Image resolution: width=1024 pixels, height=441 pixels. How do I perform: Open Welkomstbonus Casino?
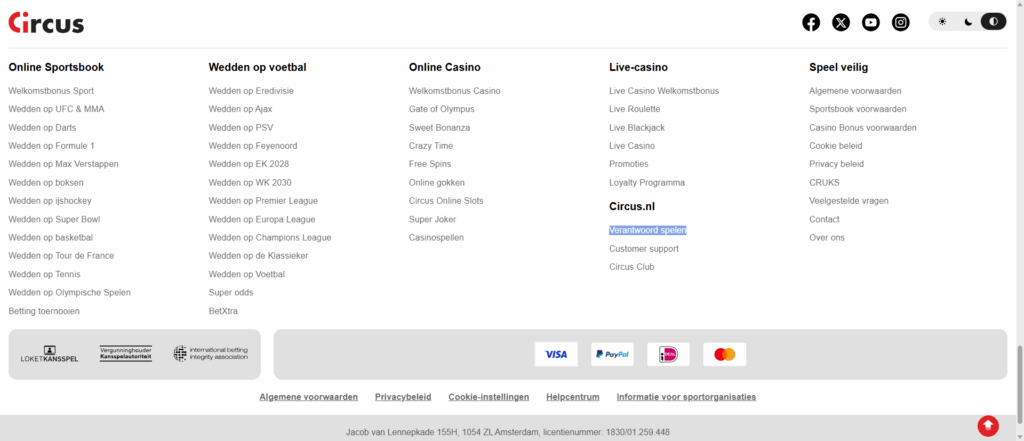pos(455,91)
